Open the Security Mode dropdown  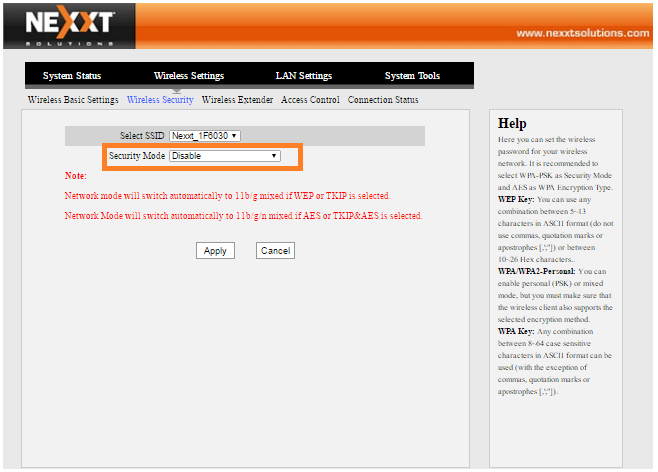click(x=224, y=156)
